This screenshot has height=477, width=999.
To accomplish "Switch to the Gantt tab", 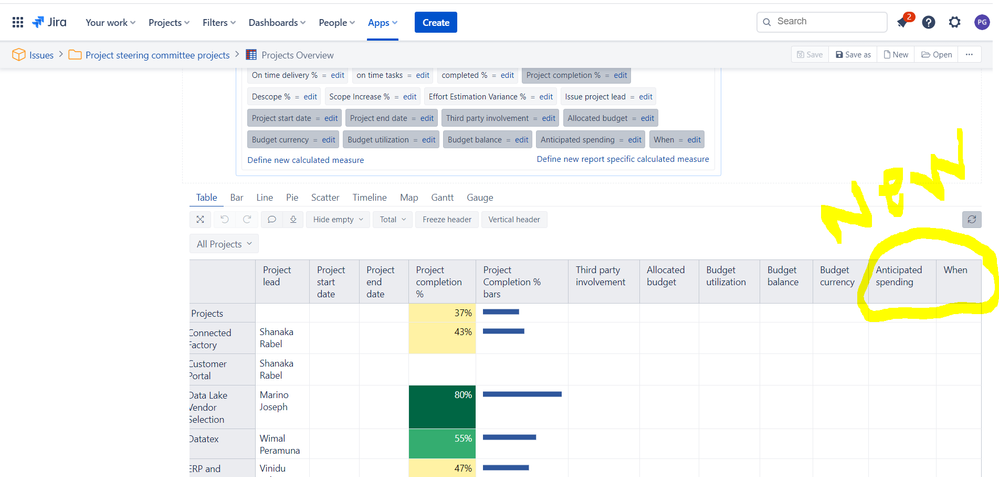I will point(442,197).
